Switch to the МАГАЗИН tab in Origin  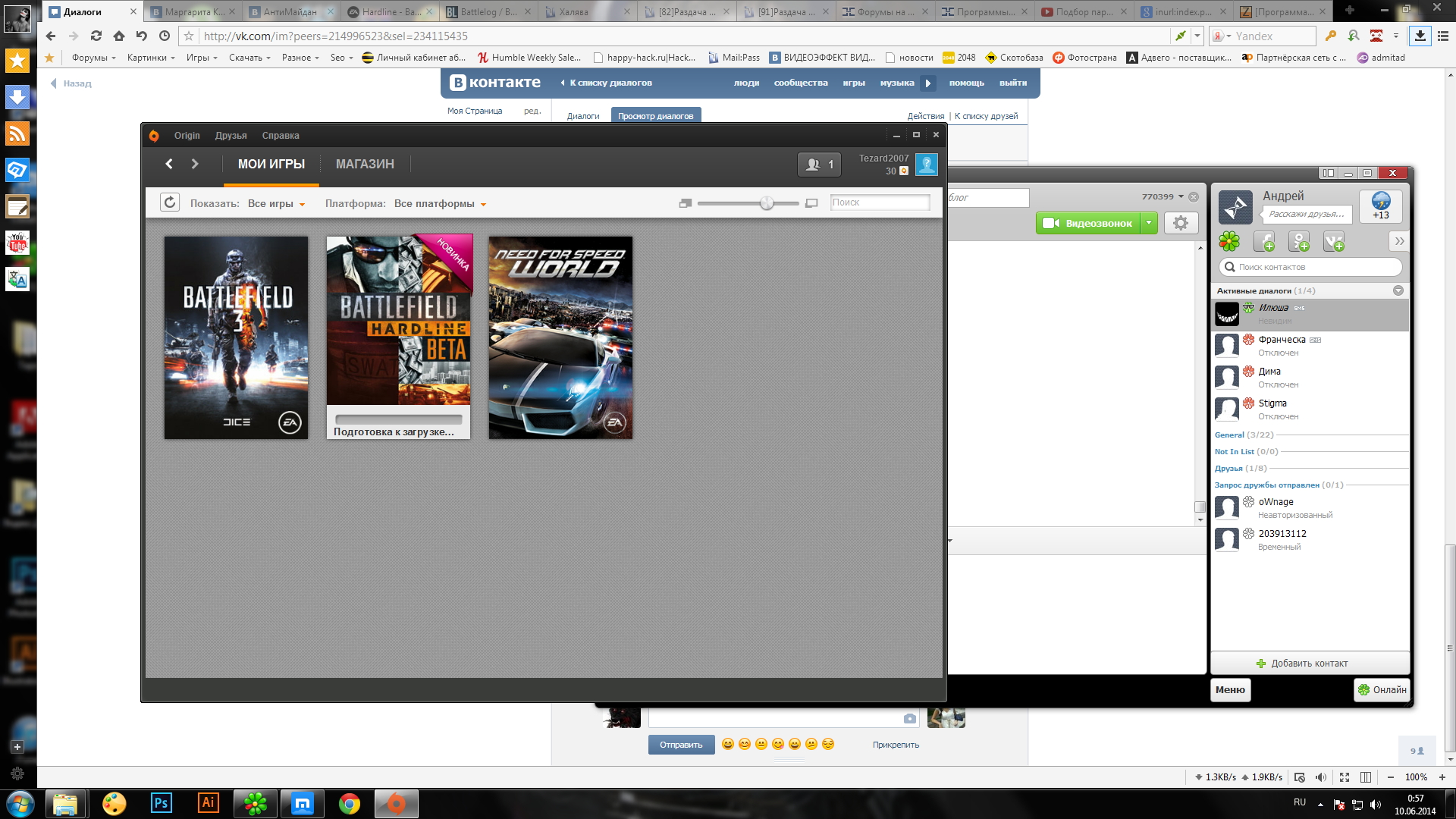pyautogui.click(x=365, y=164)
